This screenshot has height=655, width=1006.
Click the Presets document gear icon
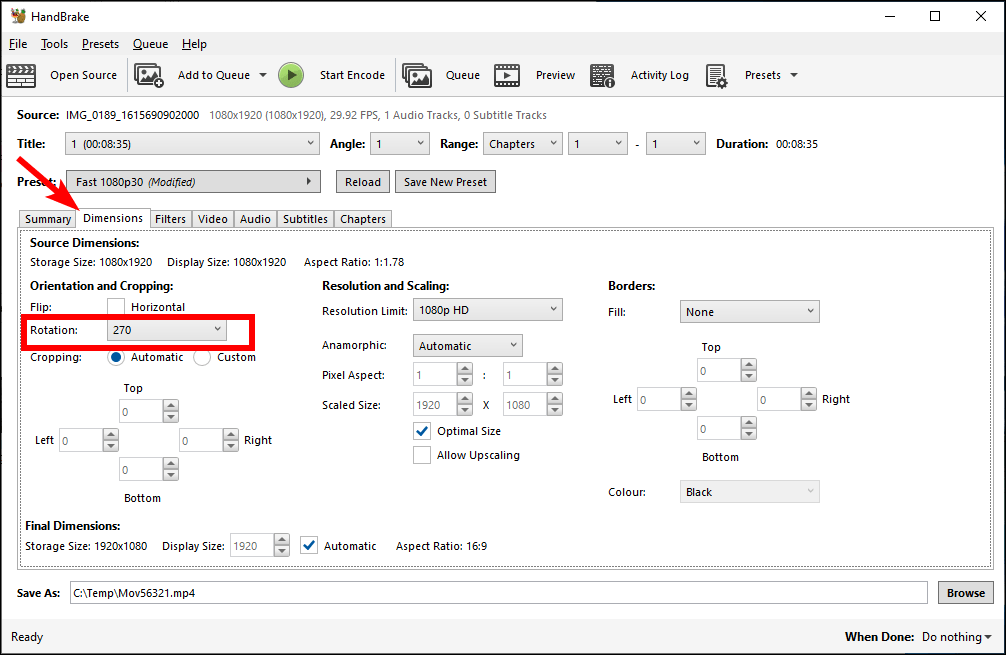(x=717, y=76)
